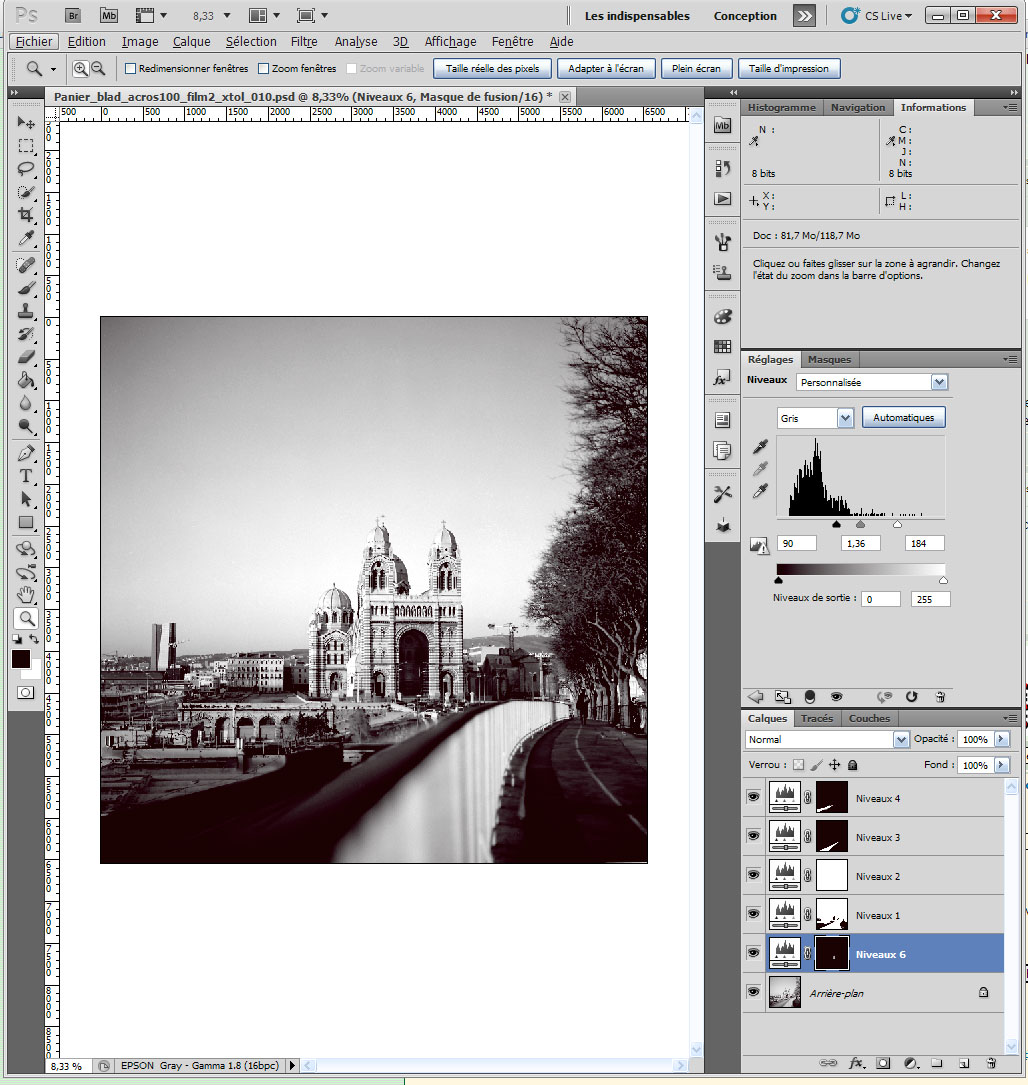Select the Rectangular Marquee tool
The width and height of the screenshot is (1028, 1085).
26,146
